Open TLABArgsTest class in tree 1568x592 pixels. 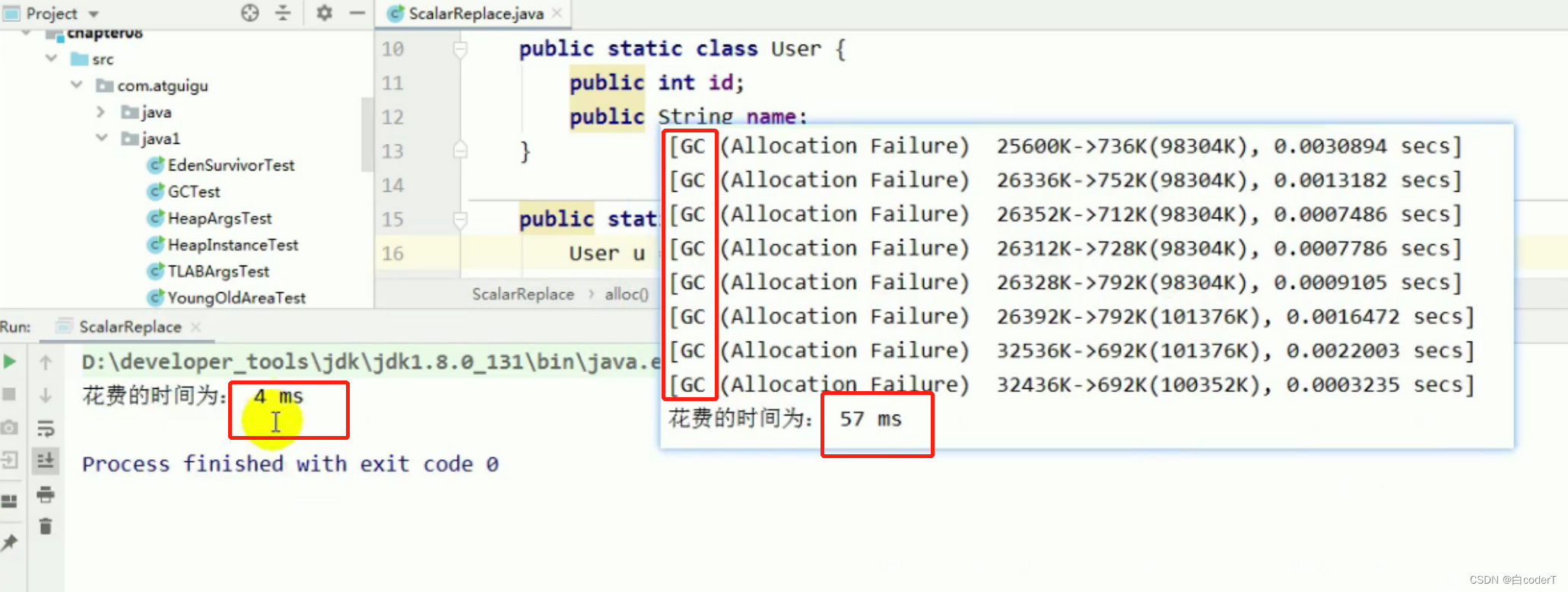point(218,272)
